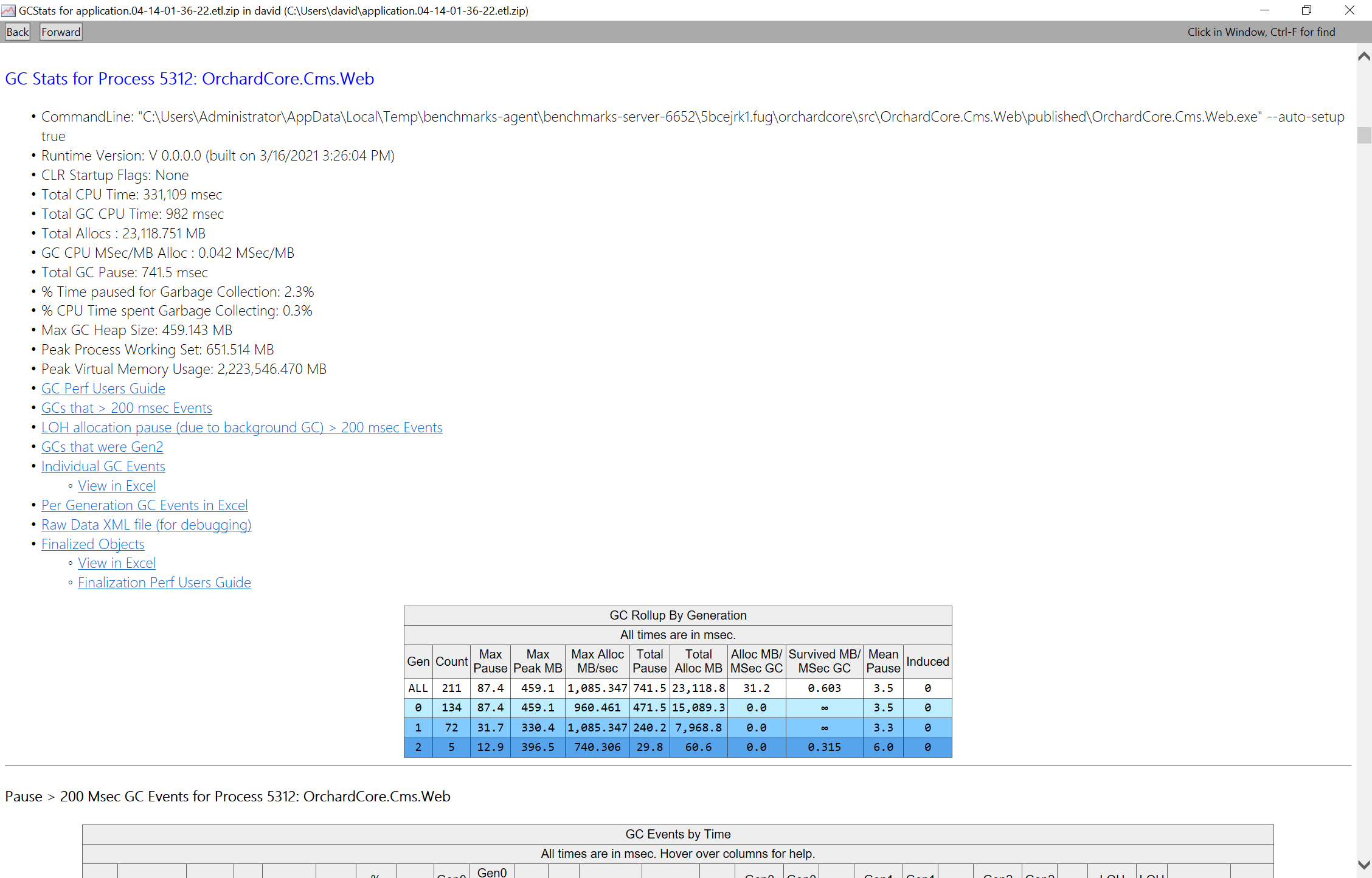
Task: Click the GCStats app icon in title bar
Action: click(x=9, y=10)
